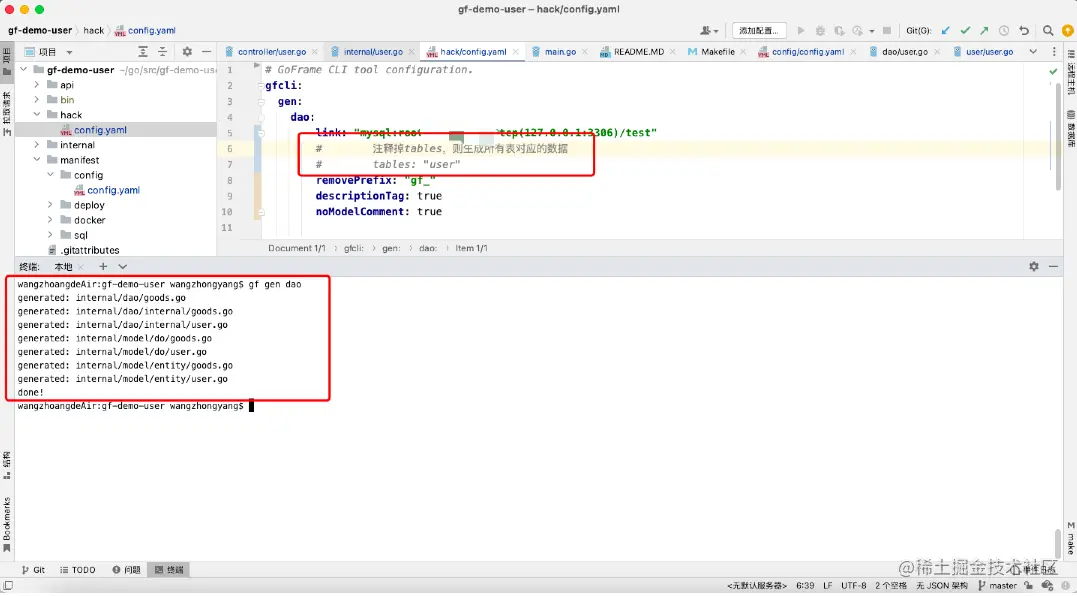This screenshot has height=596, width=1077.
Task: Click gf-demo-user breadcrumb
Action: 40,30
